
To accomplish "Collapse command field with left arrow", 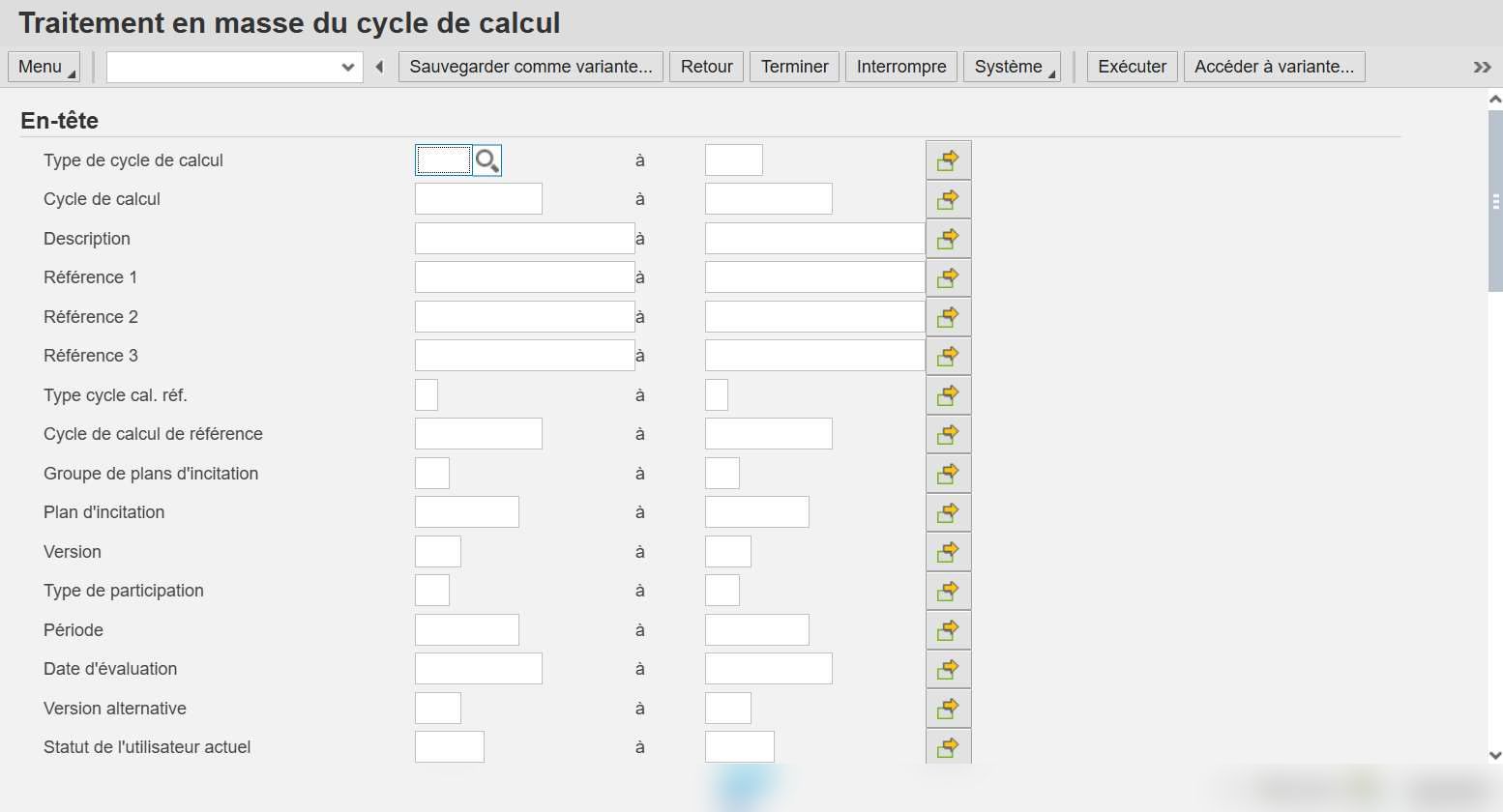I will point(379,67).
